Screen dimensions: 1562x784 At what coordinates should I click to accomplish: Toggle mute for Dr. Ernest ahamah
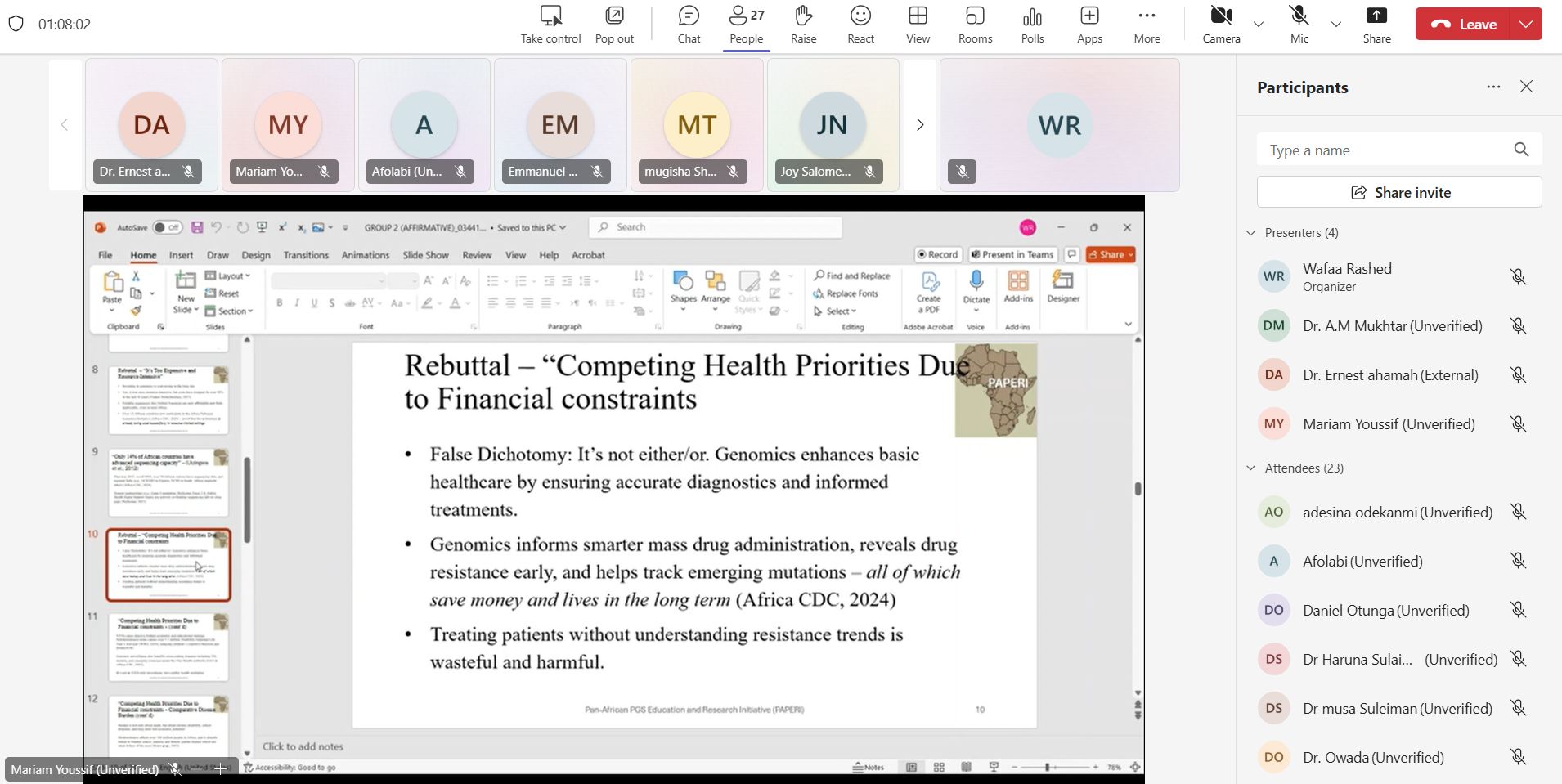click(1518, 375)
